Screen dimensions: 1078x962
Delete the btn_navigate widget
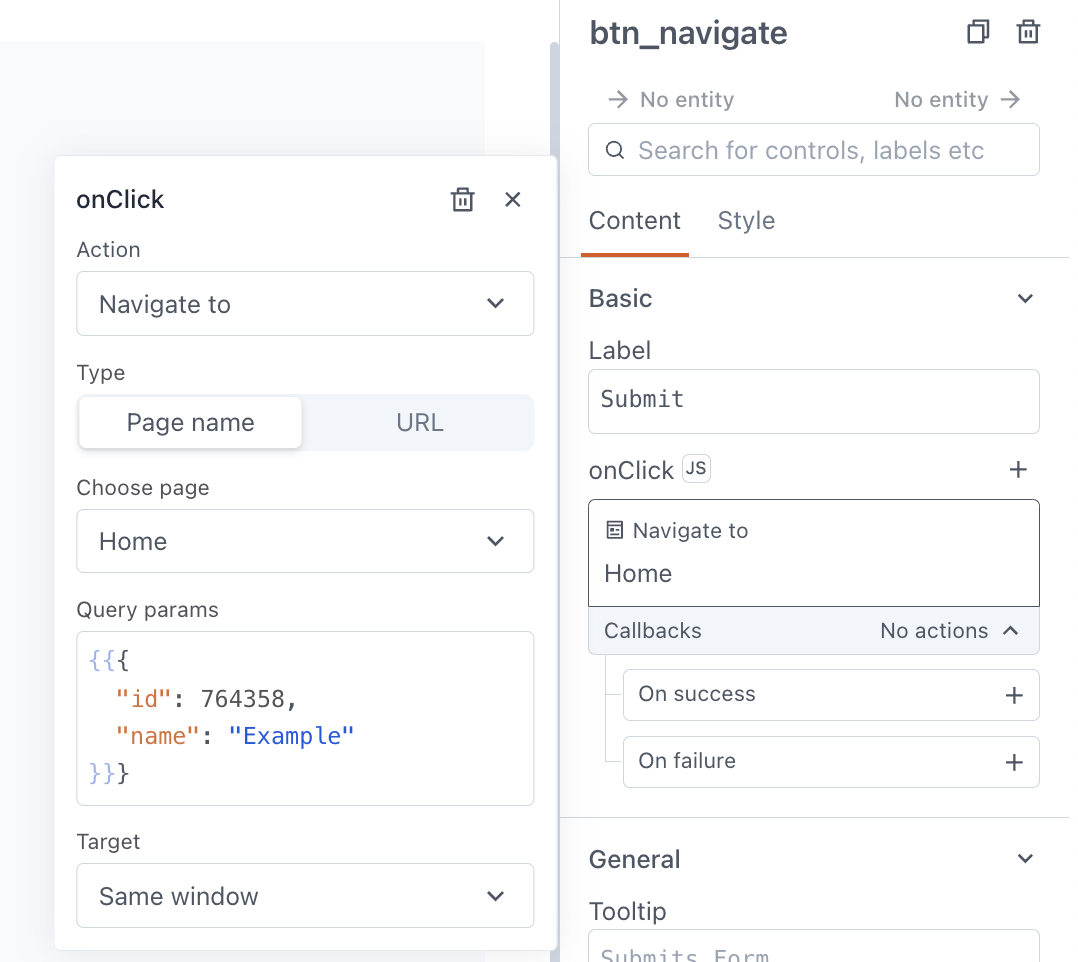1028,33
